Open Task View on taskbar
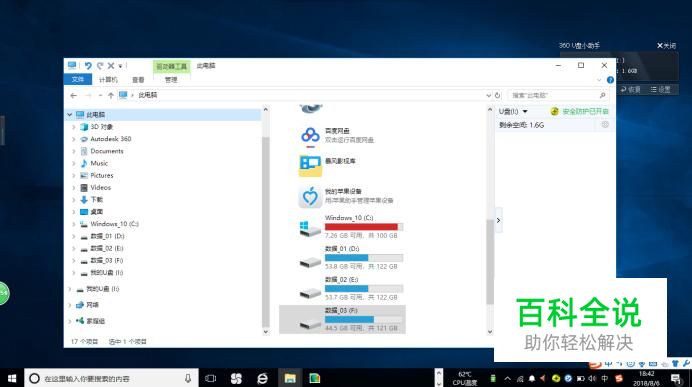The image size is (692, 387). tap(211, 379)
